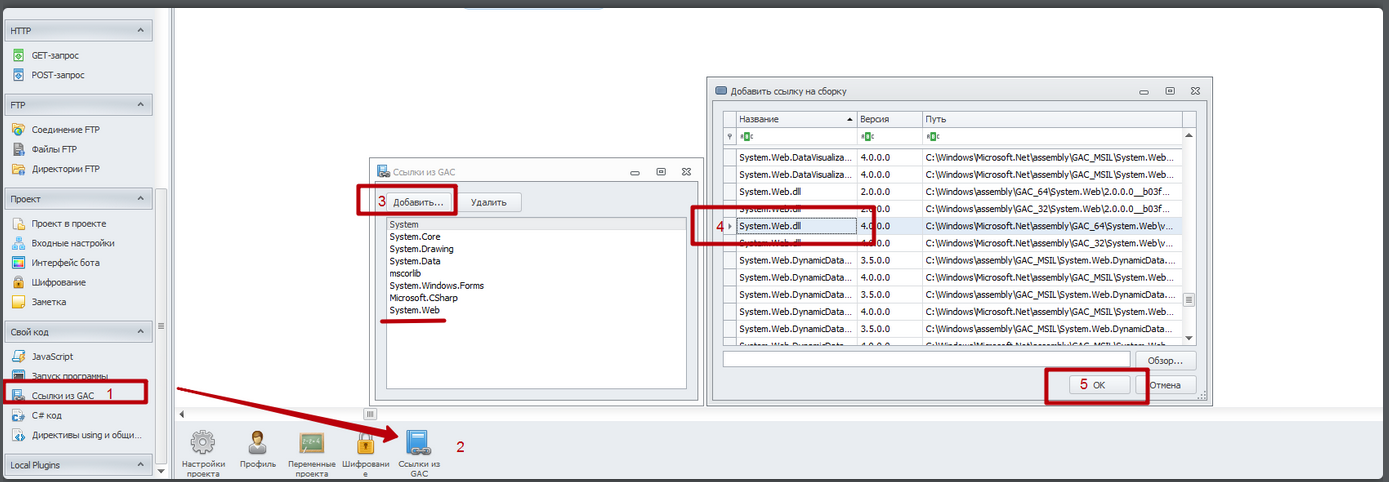This screenshot has width=1389, height=482.
Task: Click filter icon under Путь column
Action: (x=932, y=136)
